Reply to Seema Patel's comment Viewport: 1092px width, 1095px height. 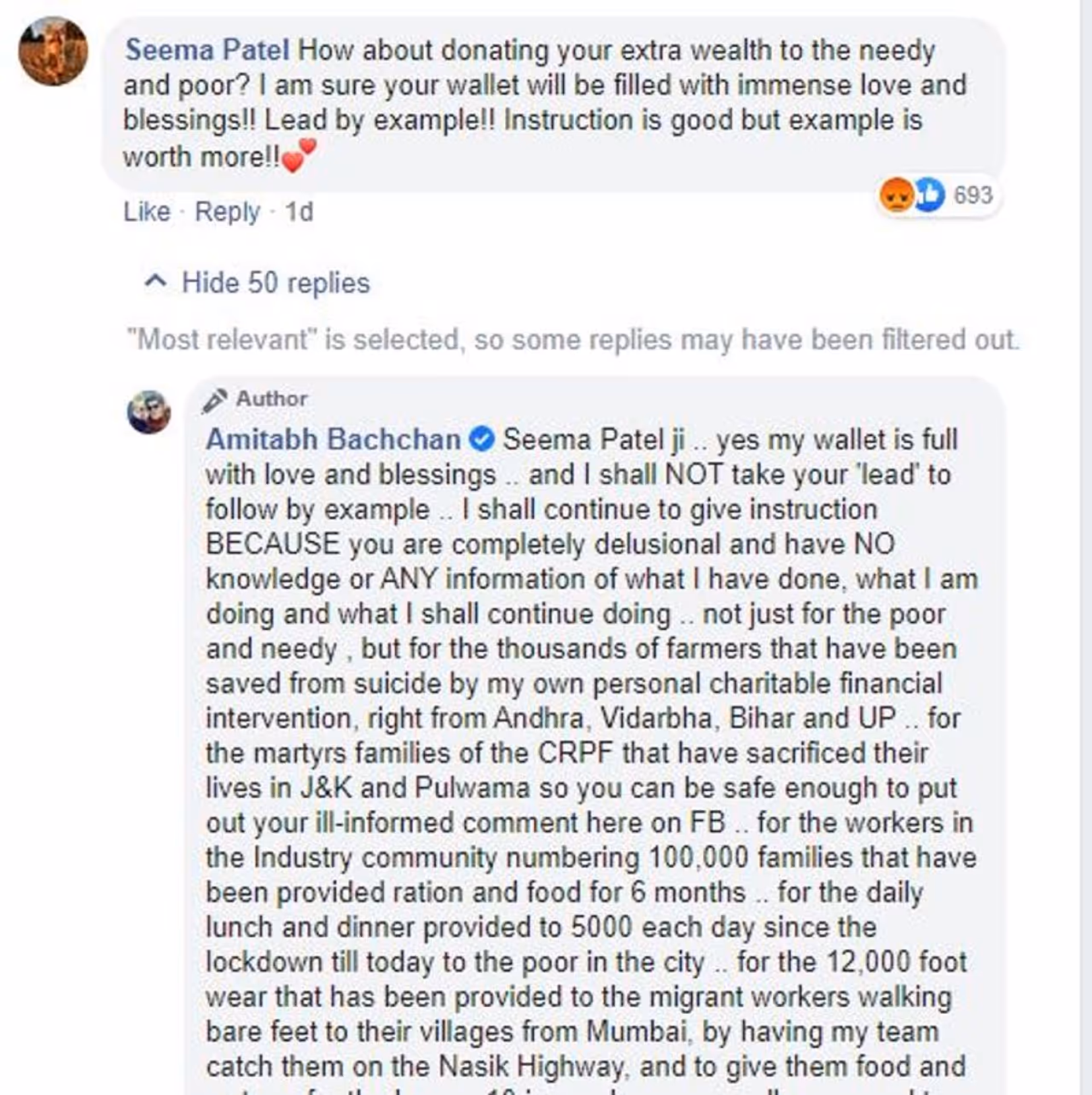tap(227, 212)
